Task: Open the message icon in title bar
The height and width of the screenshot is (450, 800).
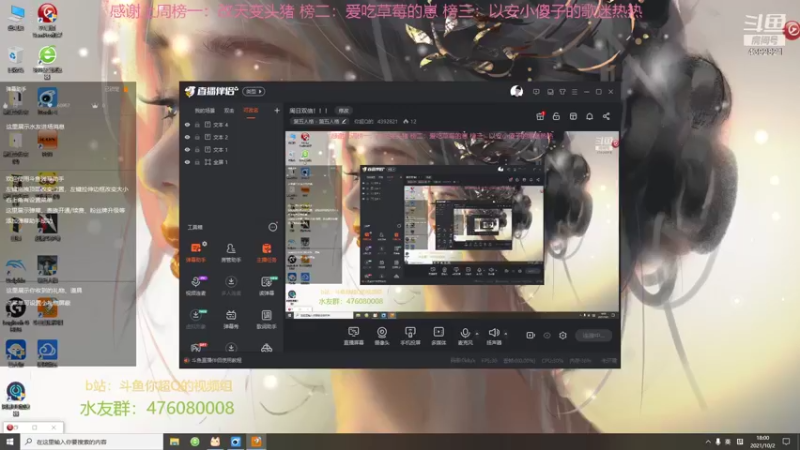Action: tap(536, 92)
